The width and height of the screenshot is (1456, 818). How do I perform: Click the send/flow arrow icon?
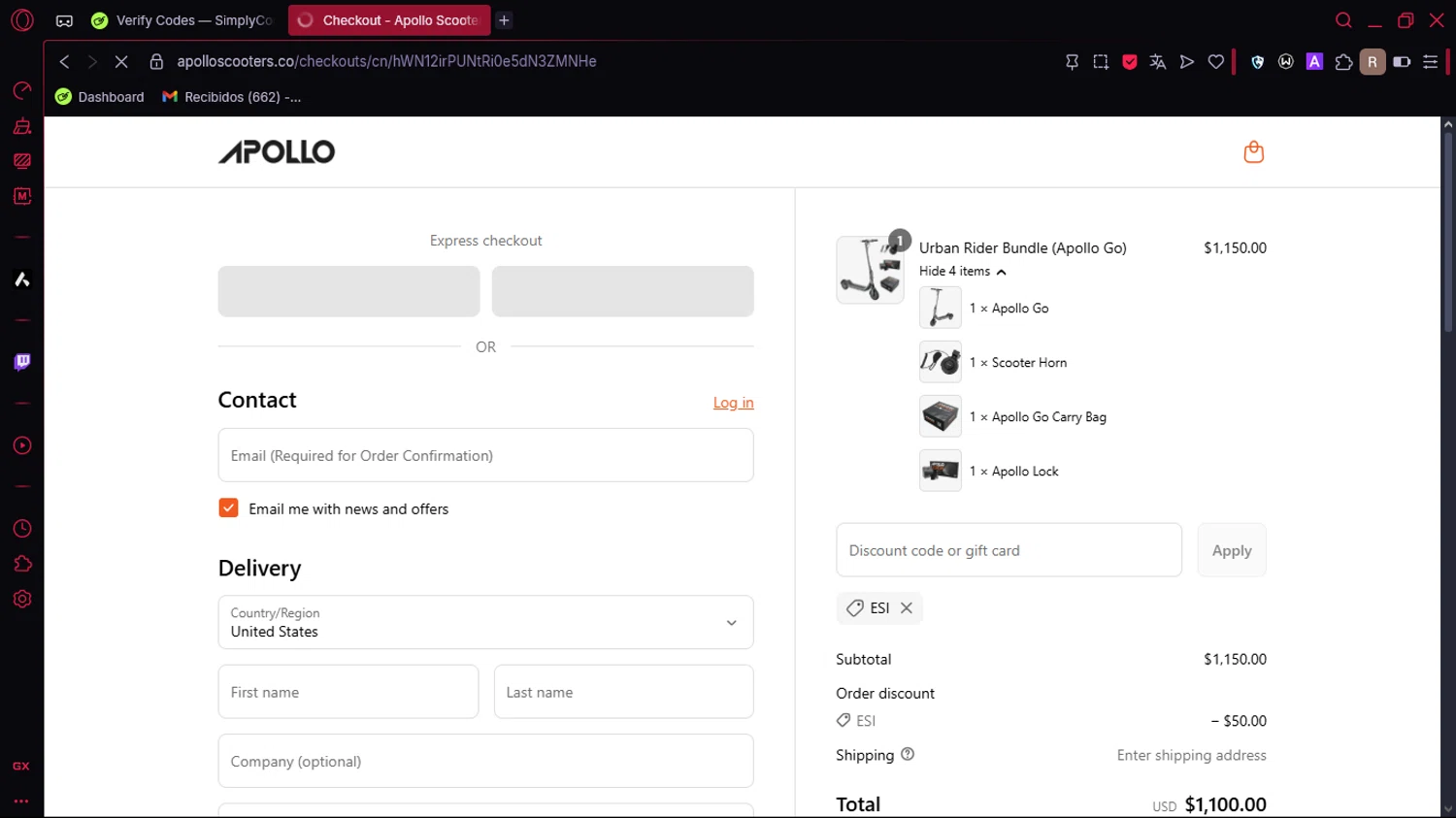(x=1186, y=61)
